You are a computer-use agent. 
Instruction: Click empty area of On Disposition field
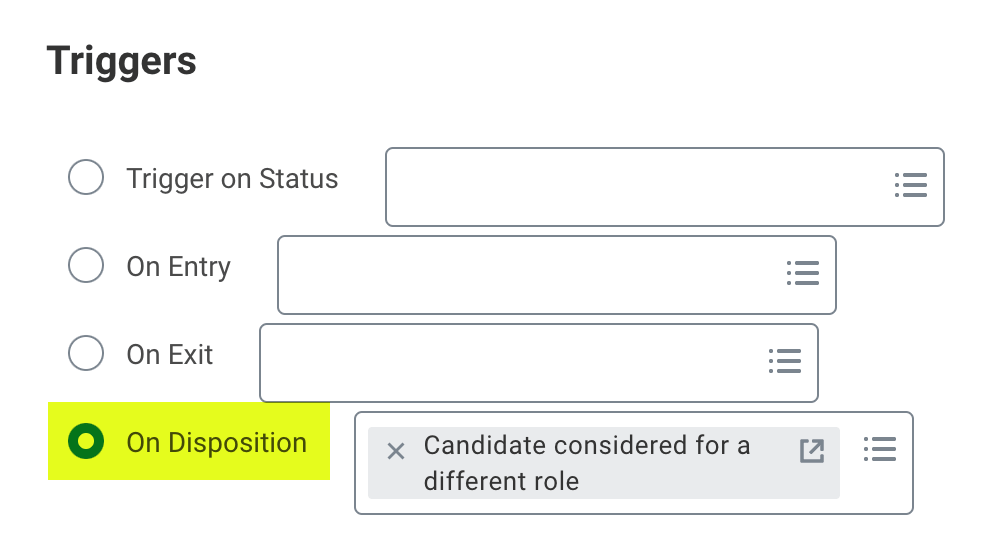tap(600, 505)
